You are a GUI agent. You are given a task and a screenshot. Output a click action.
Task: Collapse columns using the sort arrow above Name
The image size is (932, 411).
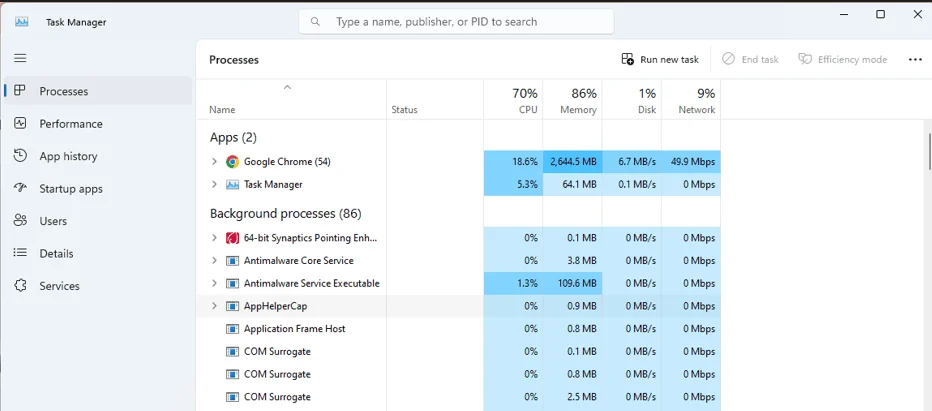pyautogui.click(x=288, y=87)
